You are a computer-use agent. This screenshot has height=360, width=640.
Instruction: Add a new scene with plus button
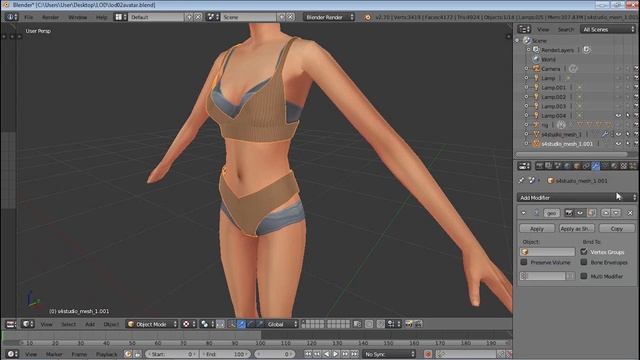(x=282, y=17)
